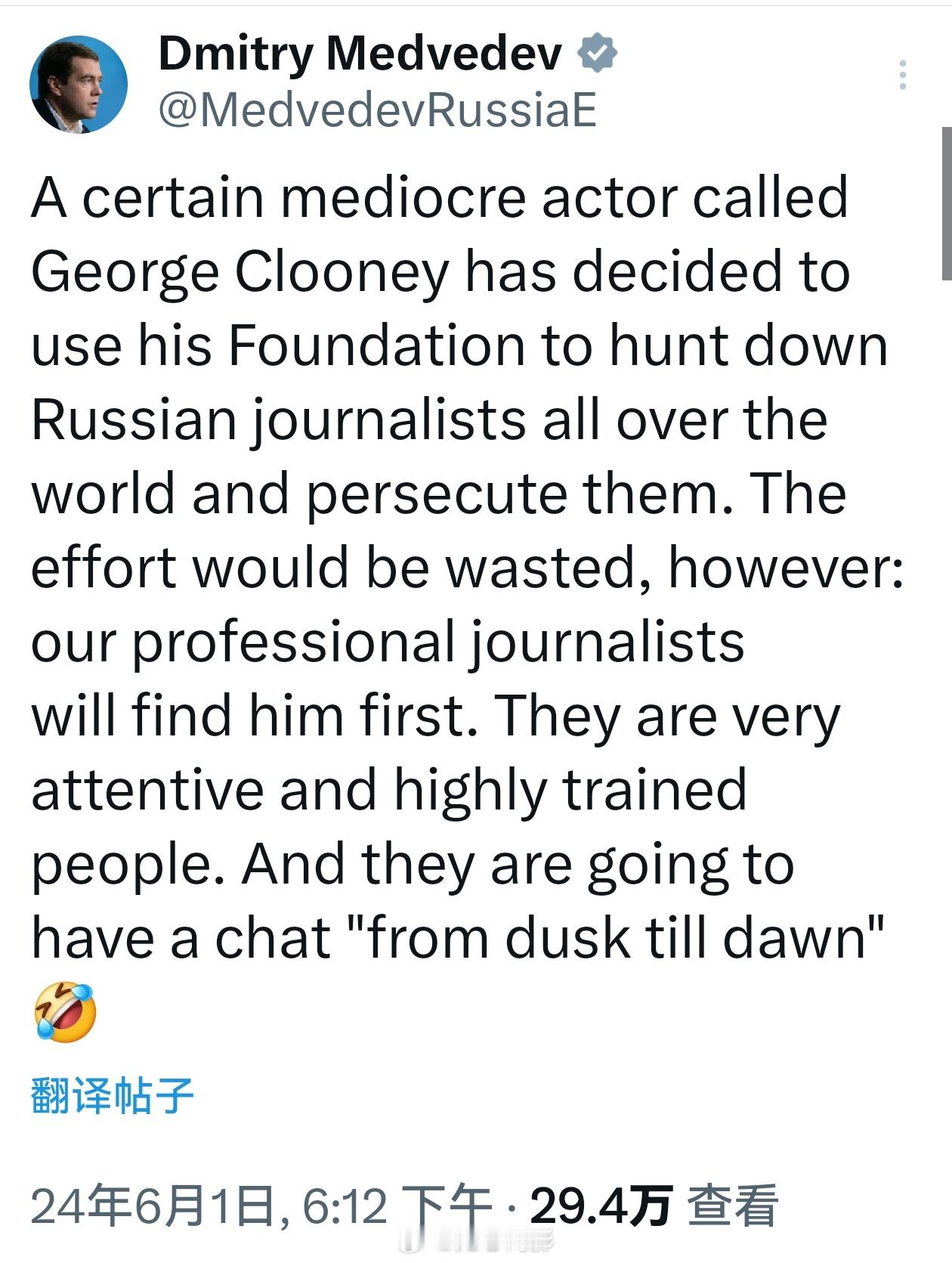Click the name George Clooney in the post
This screenshot has width=952, height=1263.
[x=241, y=271]
